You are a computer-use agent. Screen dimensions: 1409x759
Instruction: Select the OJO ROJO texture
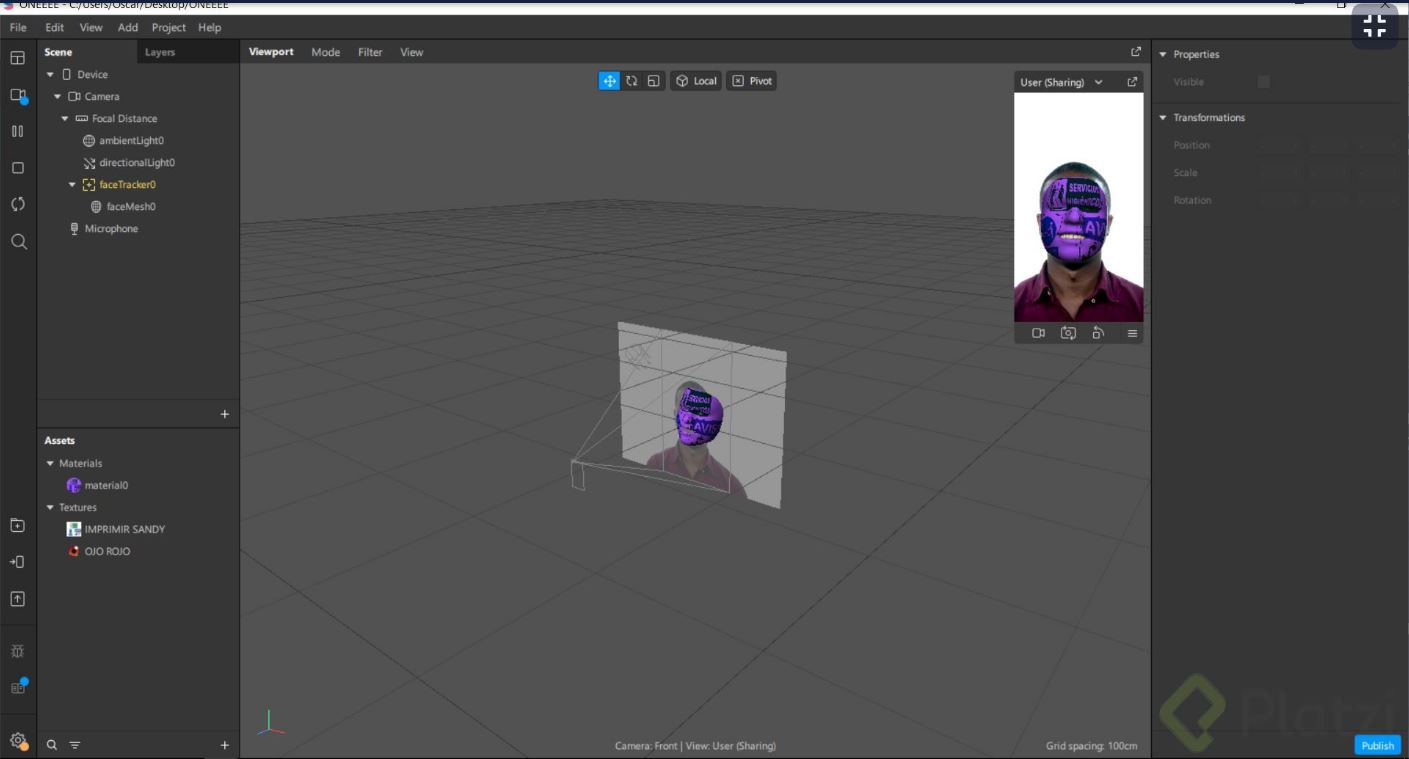coord(99,552)
